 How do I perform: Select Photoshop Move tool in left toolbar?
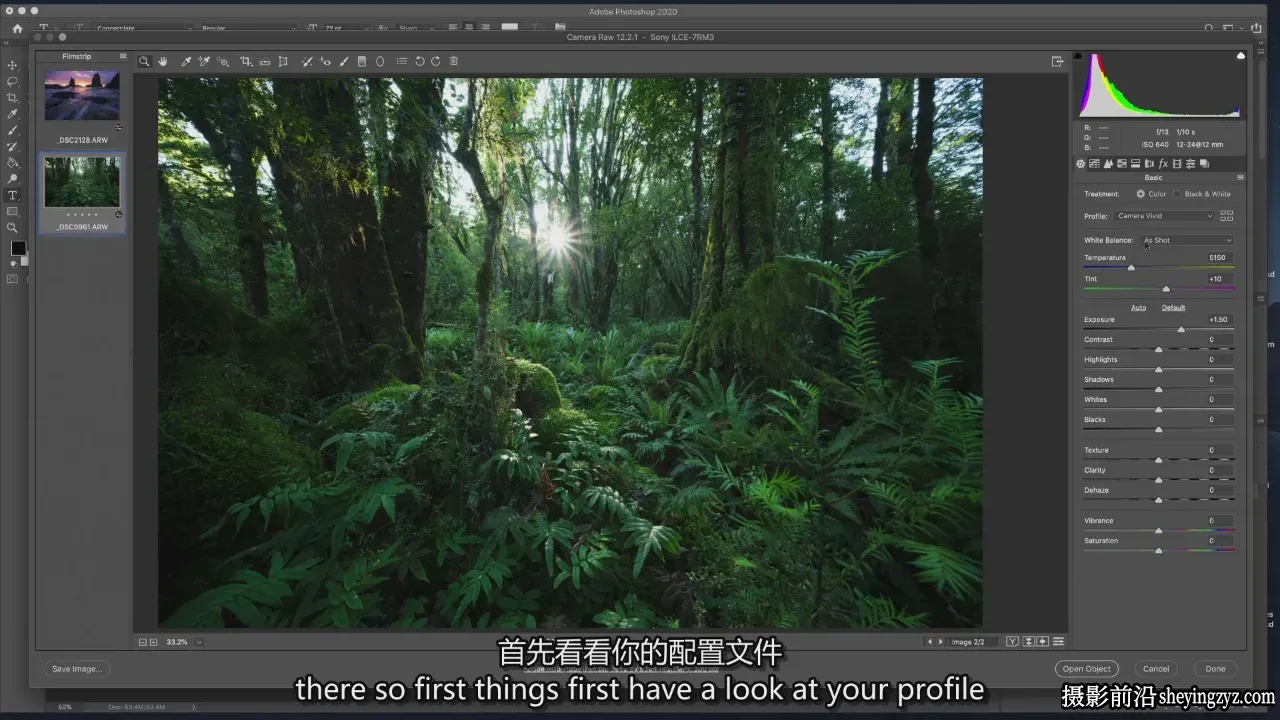[x=13, y=65]
